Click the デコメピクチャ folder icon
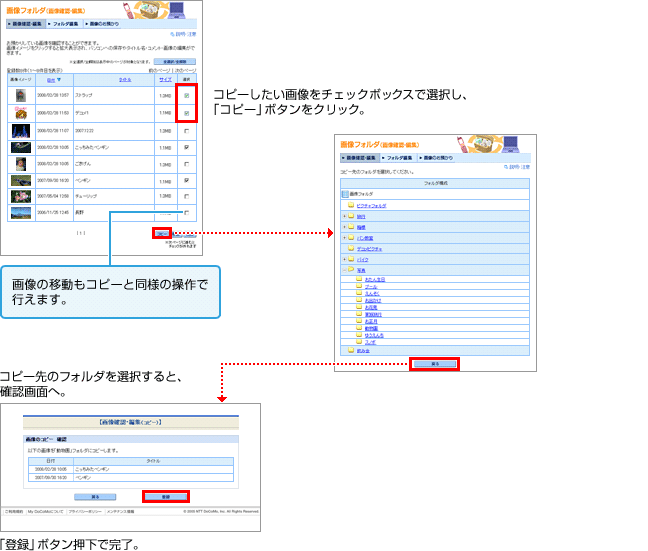This screenshot has width=648, height=551. click(x=351, y=248)
